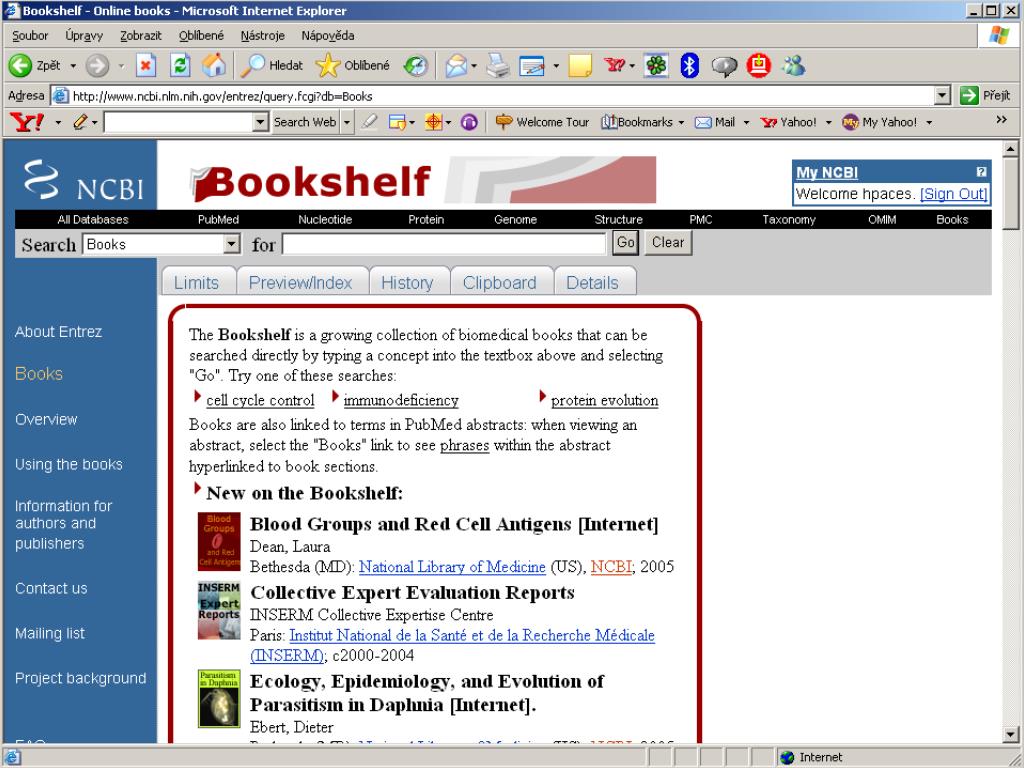The width and height of the screenshot is (1024, 768).
Task: Click the red download icon
Action: (x=758, y=65)
